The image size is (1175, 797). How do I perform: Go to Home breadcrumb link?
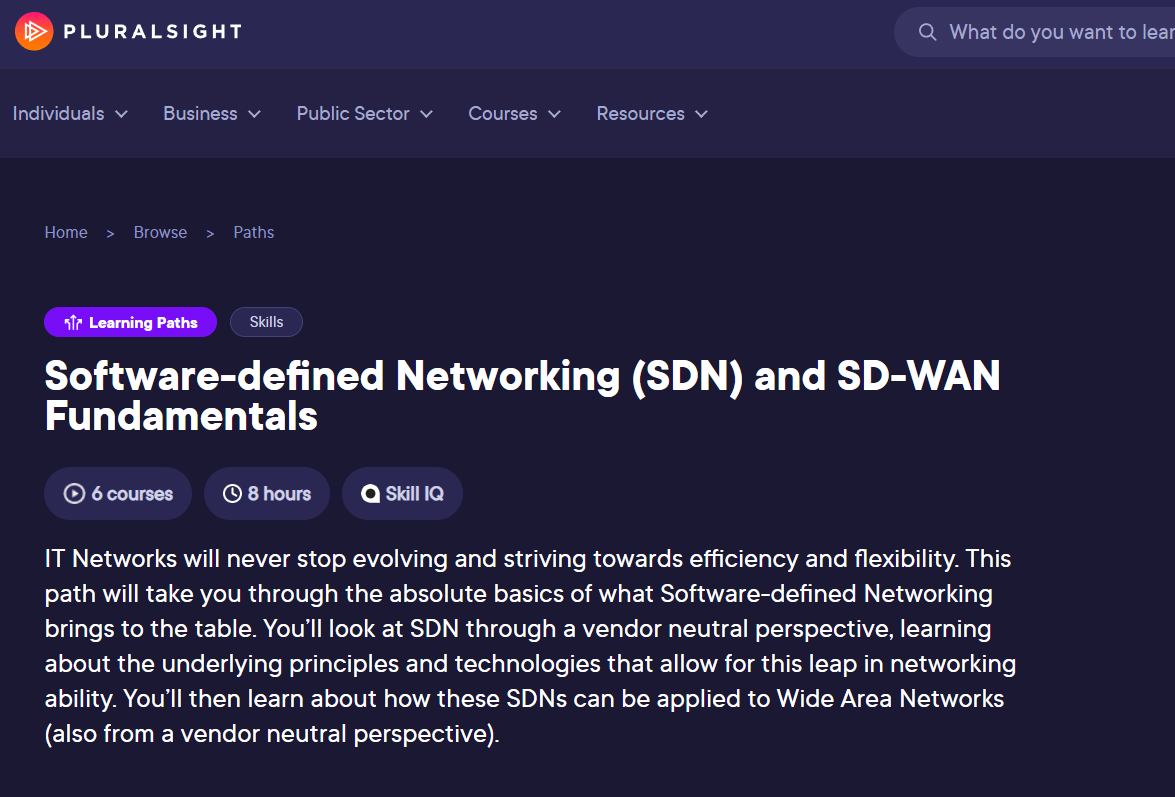point(66,232)
